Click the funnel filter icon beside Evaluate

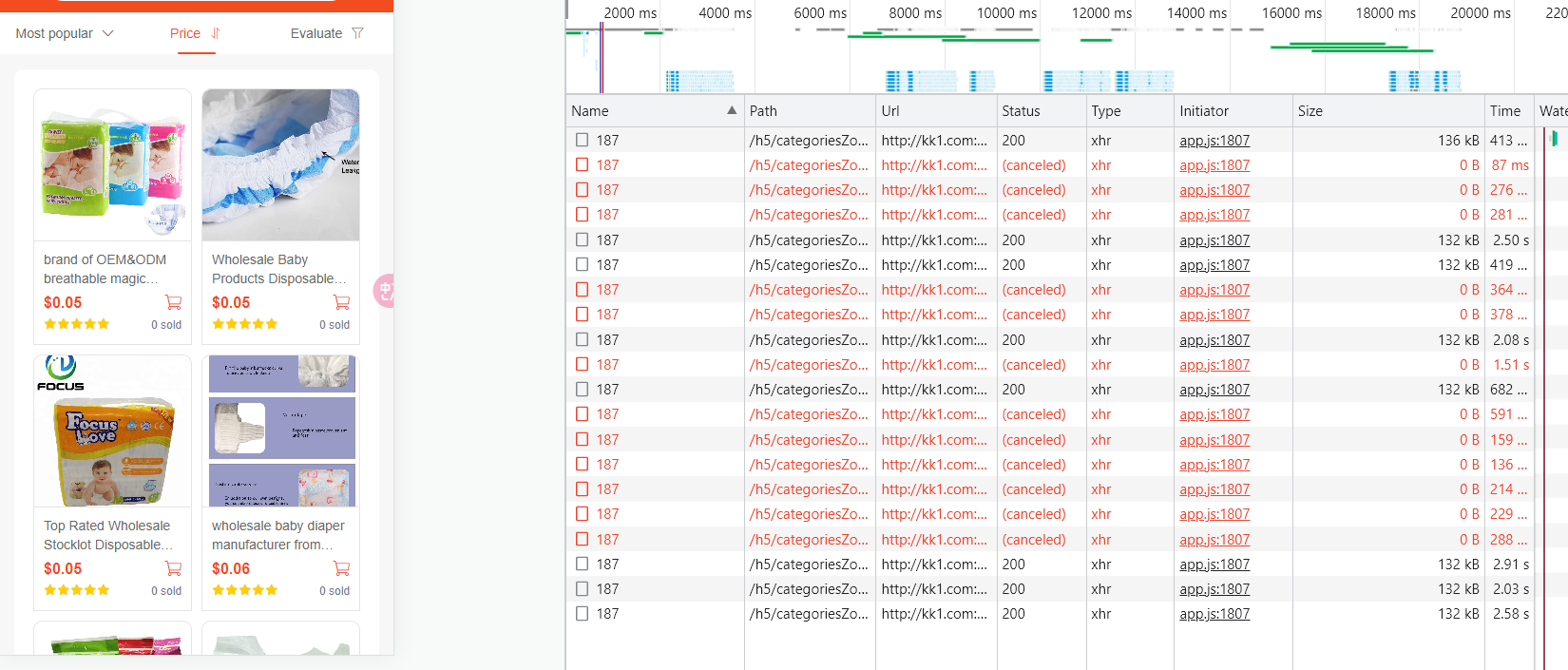(357, 33)
